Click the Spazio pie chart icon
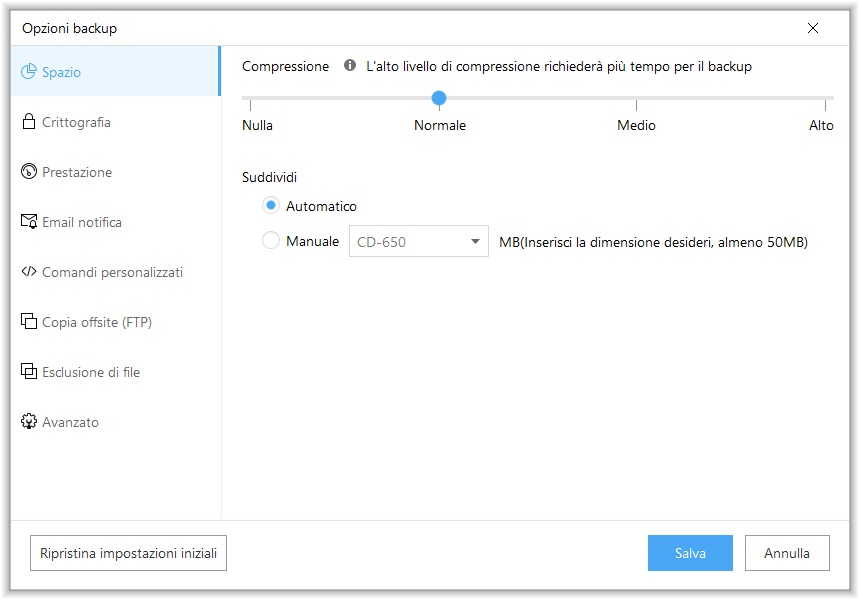The height and width of the screenshot is (600, 860). coord(29,72)
